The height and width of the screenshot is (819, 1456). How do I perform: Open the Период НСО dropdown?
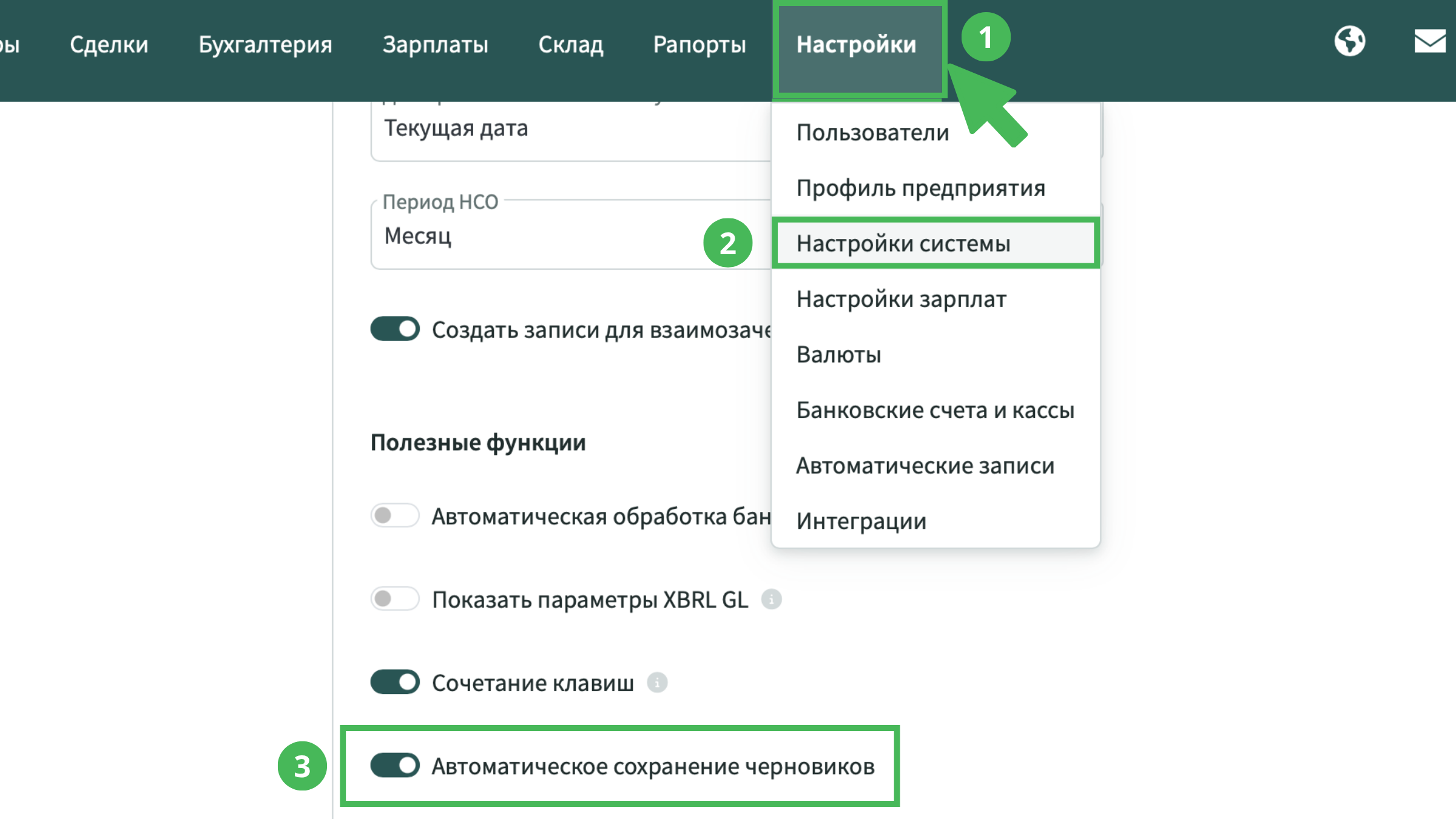(x=546, y=235)
